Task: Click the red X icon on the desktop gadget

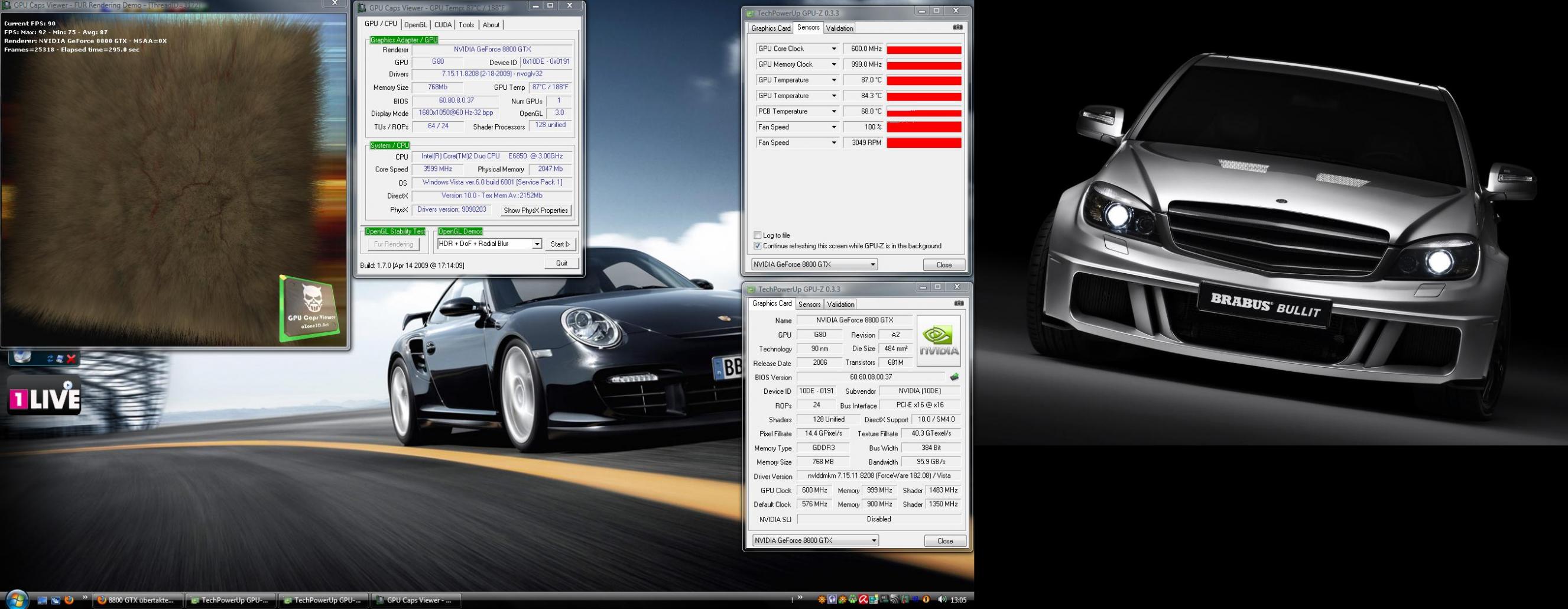Action: [x=71, y=359]
